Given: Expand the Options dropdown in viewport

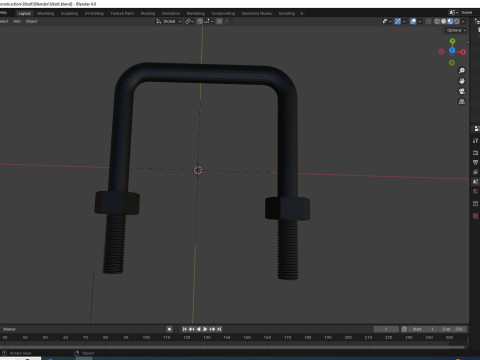Looking at the screenshot, I should tap(456, 30).
